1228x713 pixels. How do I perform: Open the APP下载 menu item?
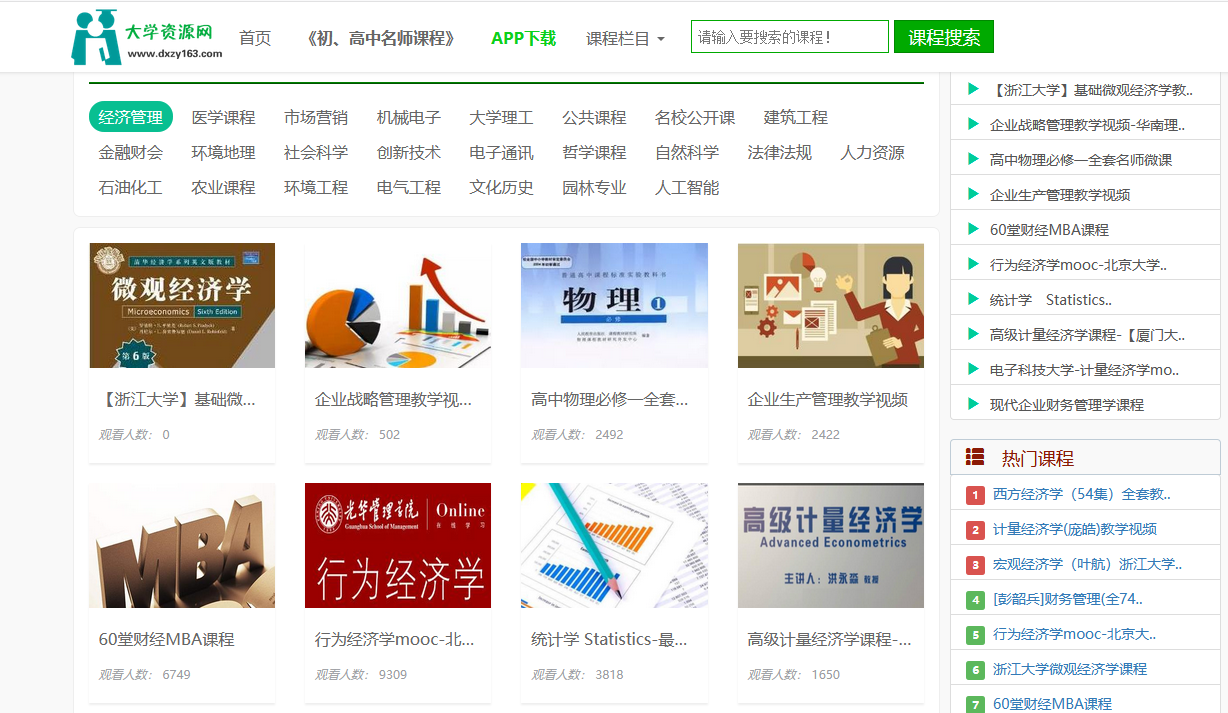523,36
